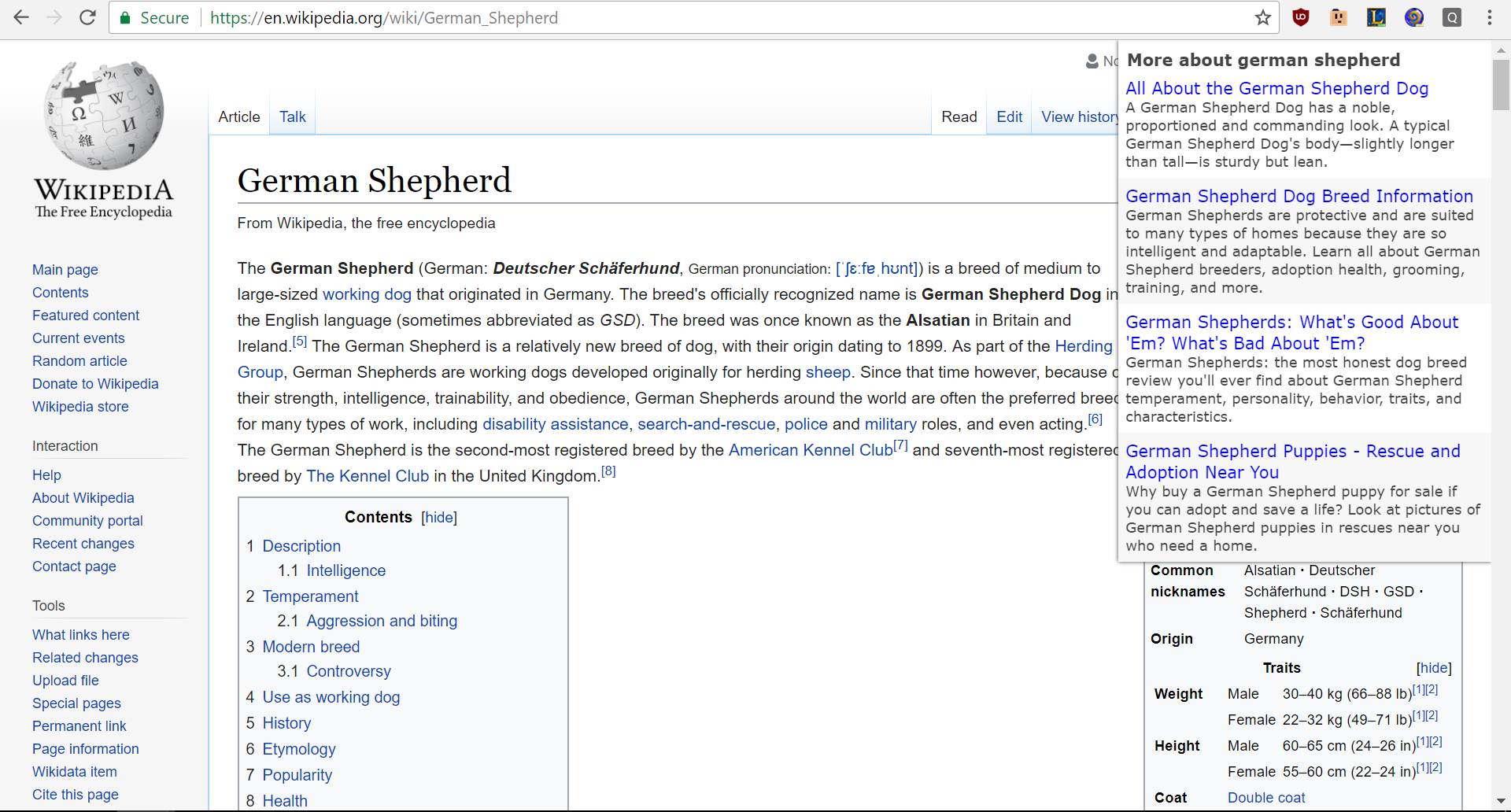Open the Double coat infobox link

click(x=1266, y=798)
